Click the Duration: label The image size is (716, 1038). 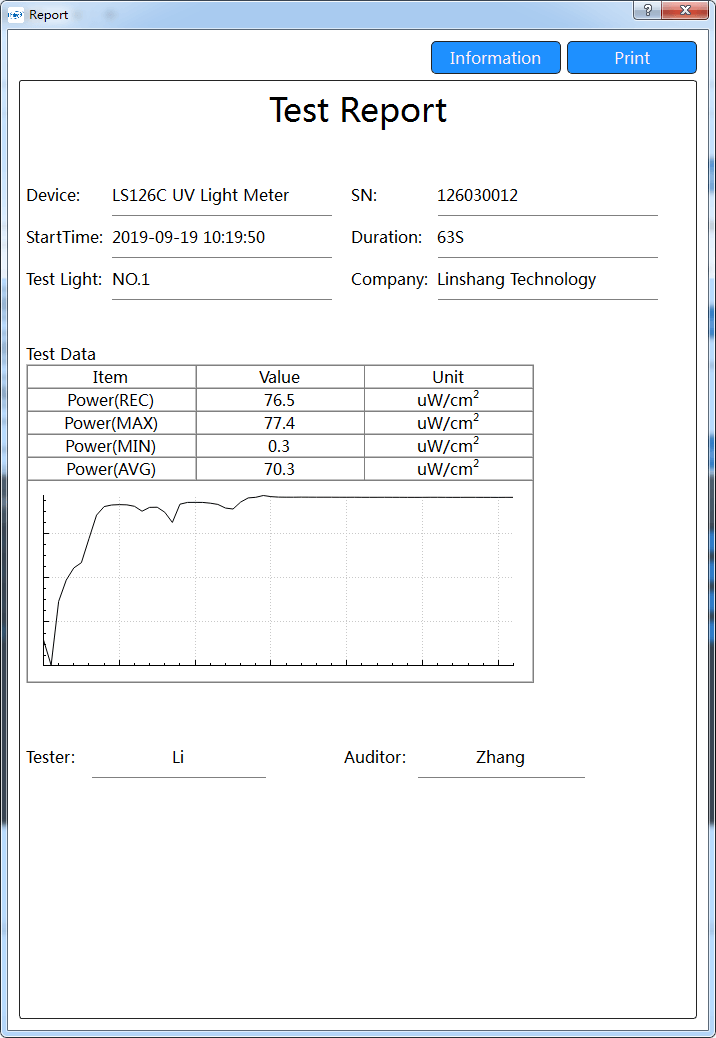click(x=386, y=237)
